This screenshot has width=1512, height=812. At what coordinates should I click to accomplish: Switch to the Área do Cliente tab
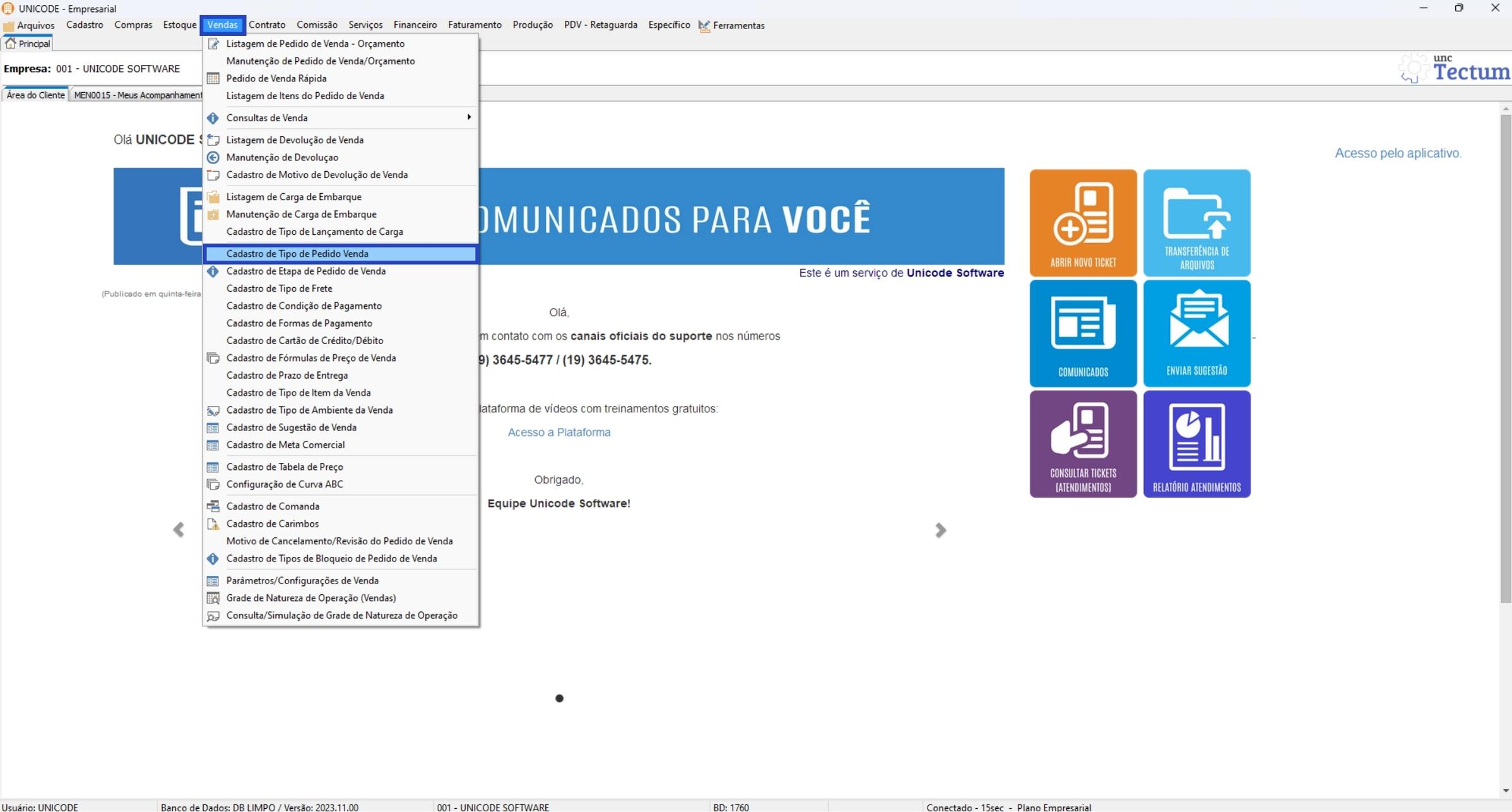click(x=35, y=95)
